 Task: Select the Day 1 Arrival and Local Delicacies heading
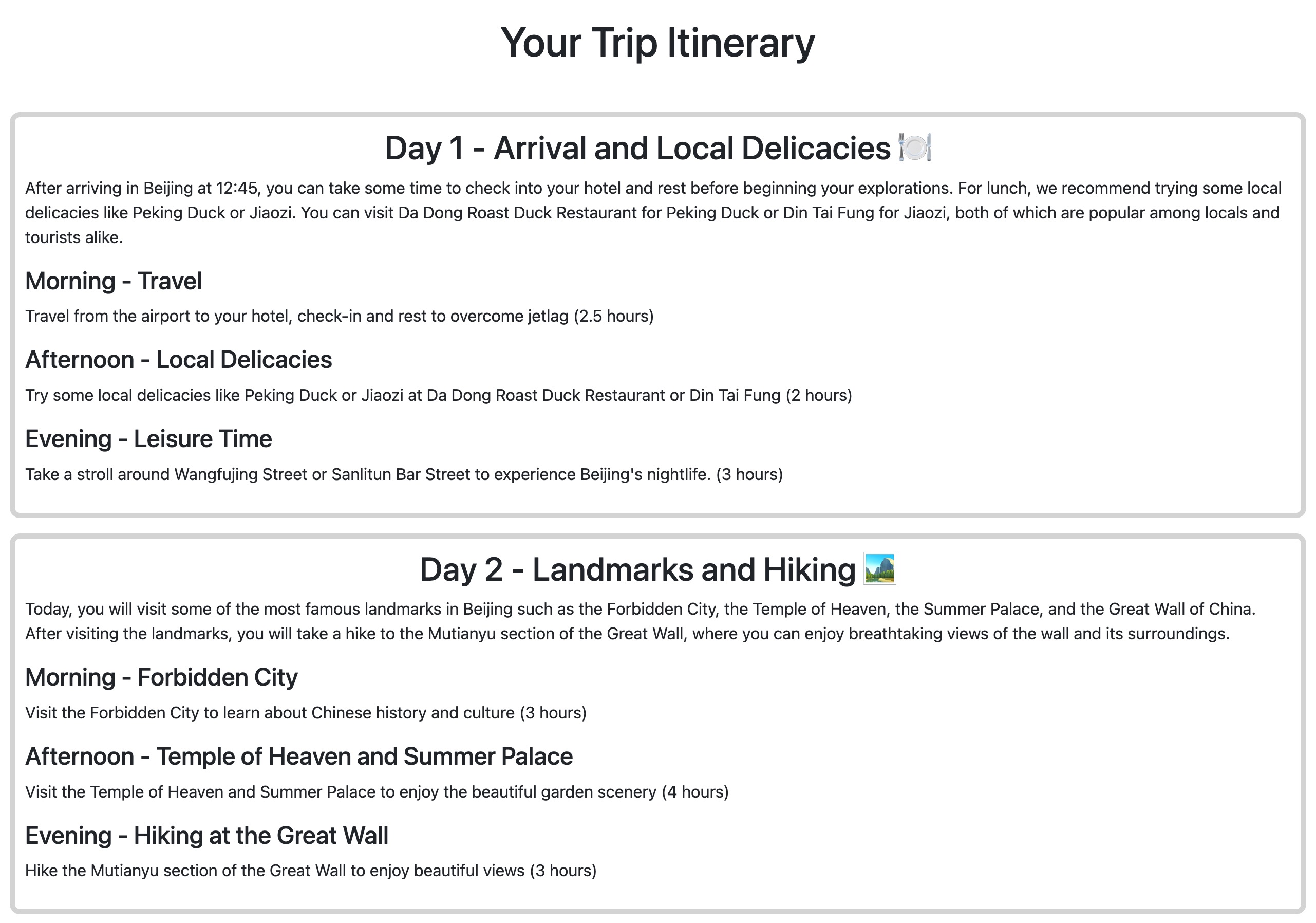click(x=657, y=148)
